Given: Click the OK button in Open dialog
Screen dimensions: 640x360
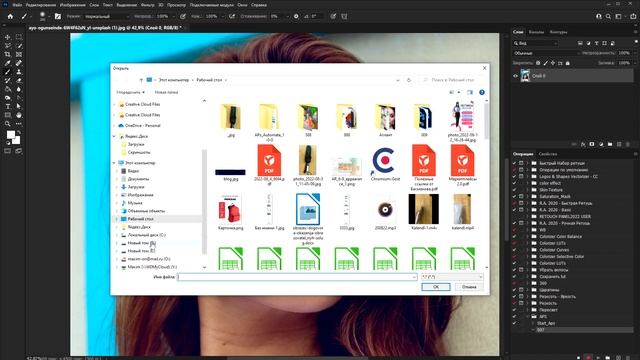Looking at the screenshot, I should (436, 287).
